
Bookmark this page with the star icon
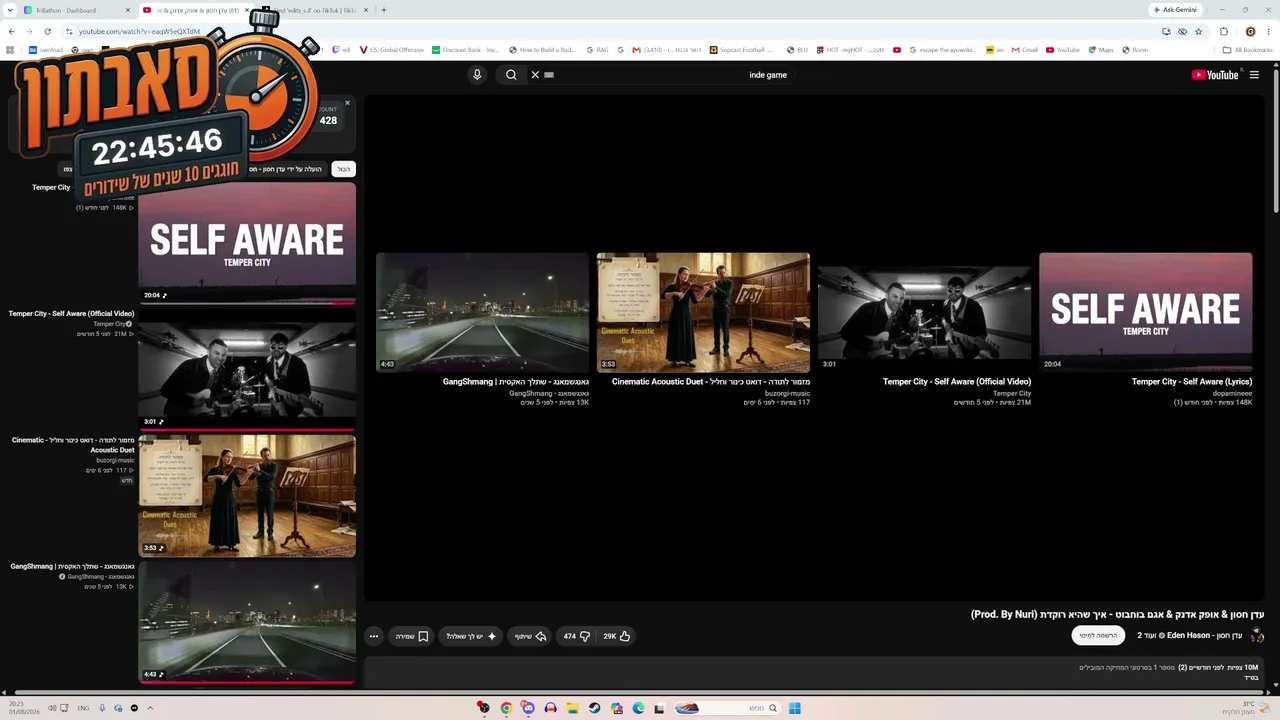1199,31
